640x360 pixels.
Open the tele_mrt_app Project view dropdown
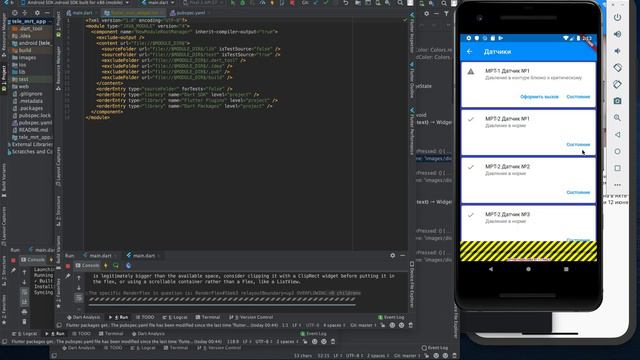coord(29,21)
